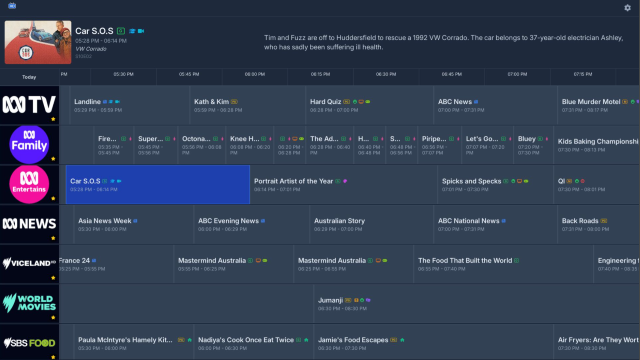This screenshot has height=360, width=640.
Task: Open Piripe... program on ABC Family
Action: click(x=440, y=145)
